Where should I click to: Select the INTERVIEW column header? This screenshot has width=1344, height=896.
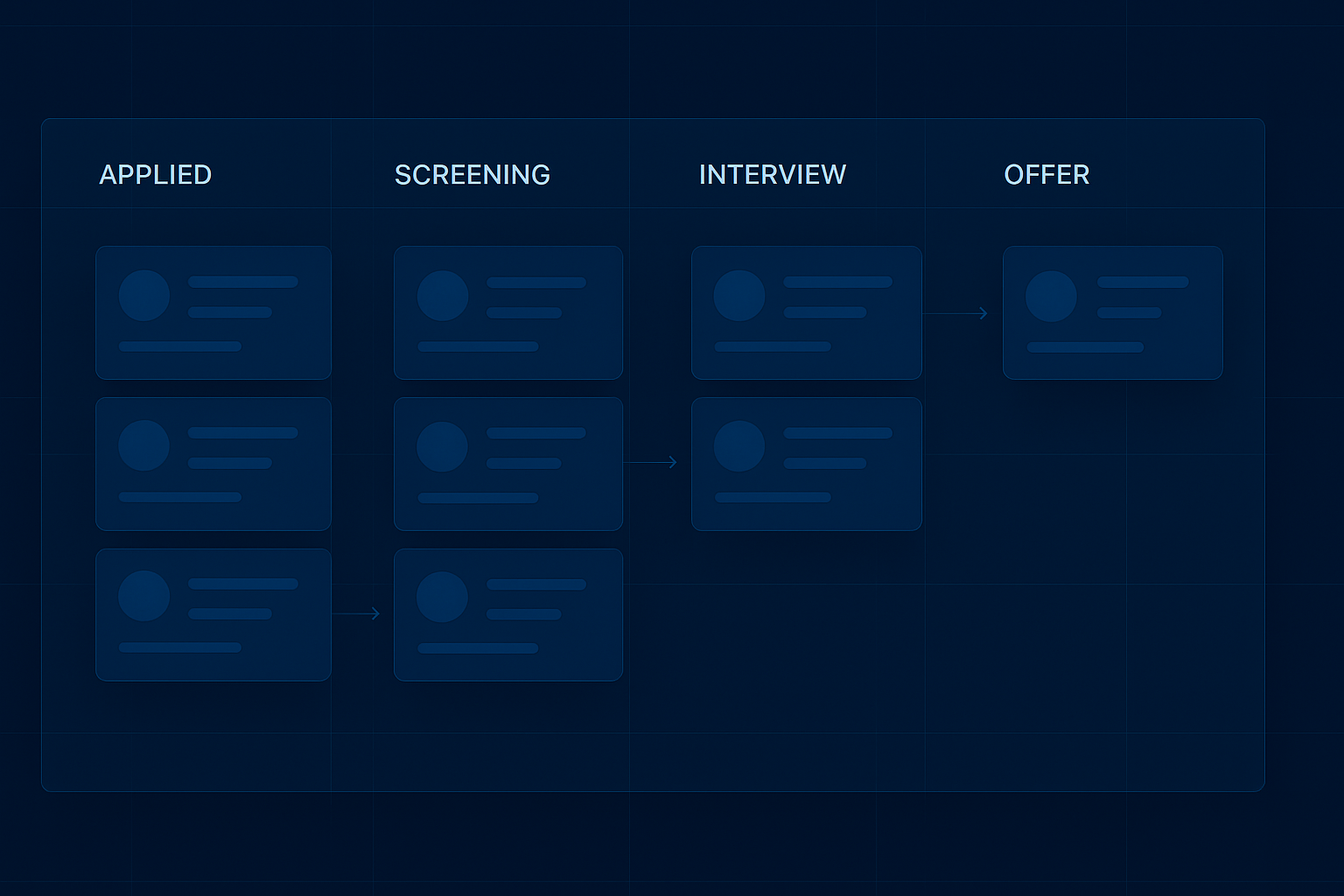click(773, 175)
